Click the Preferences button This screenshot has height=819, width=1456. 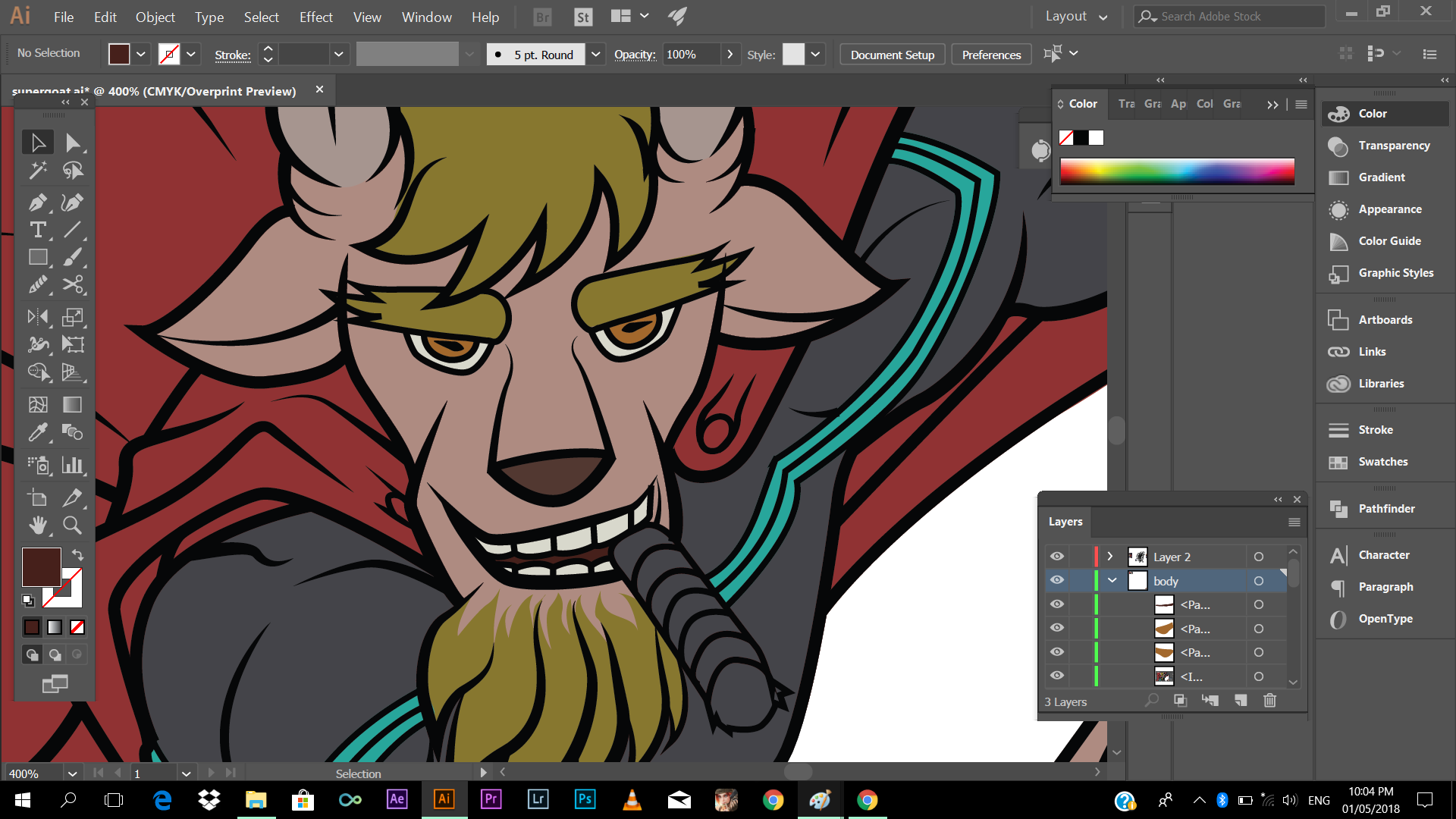point(990,55)
